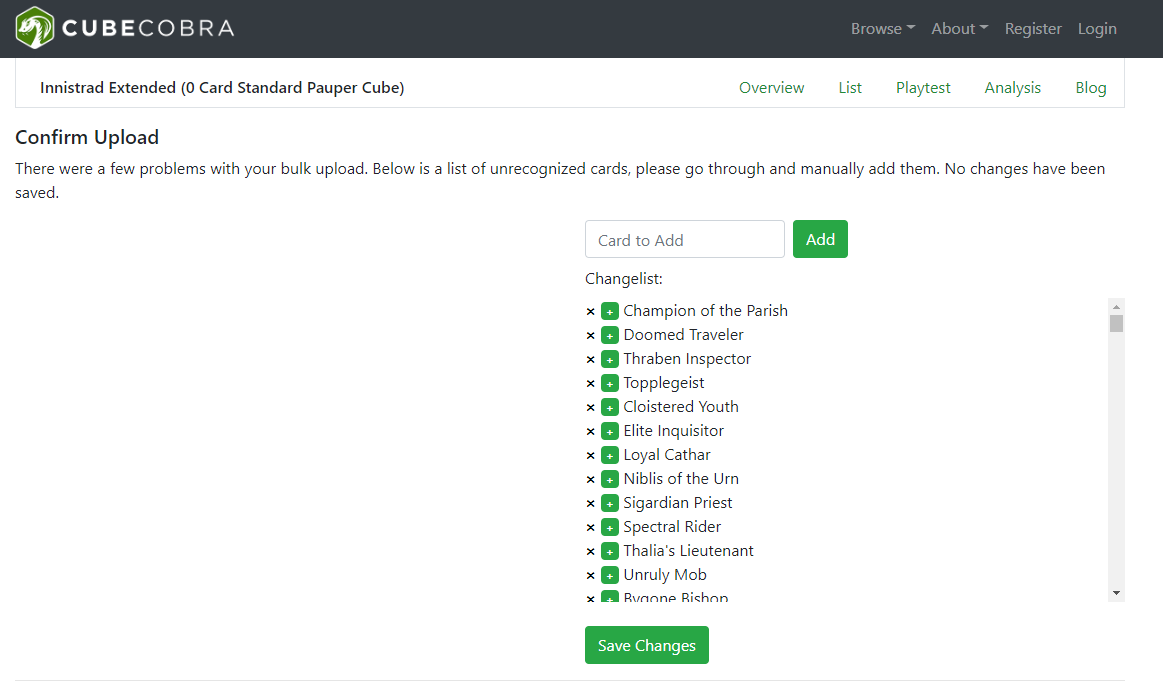This screenshot has height=696, width=1163.
Task: Focus the Card to Add input field
Action: (685, 239)
